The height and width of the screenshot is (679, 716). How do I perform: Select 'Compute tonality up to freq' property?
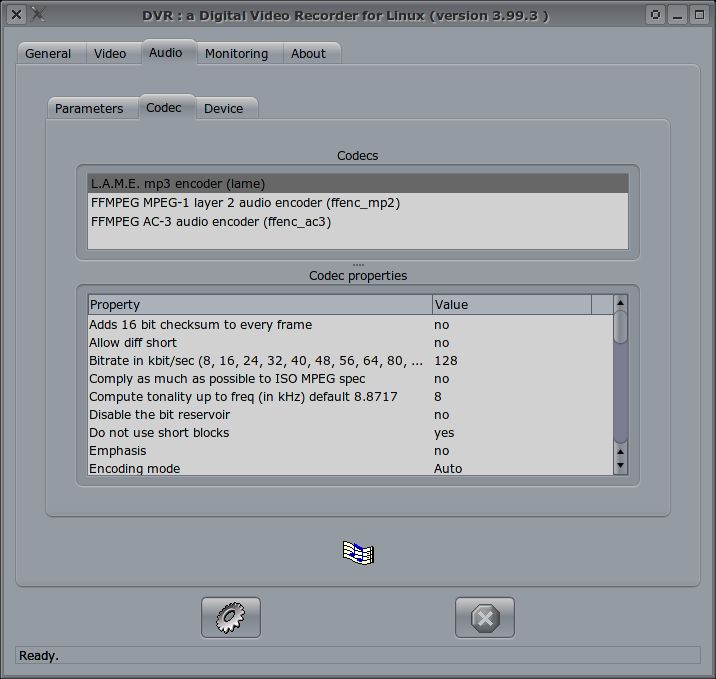(351, 396)
